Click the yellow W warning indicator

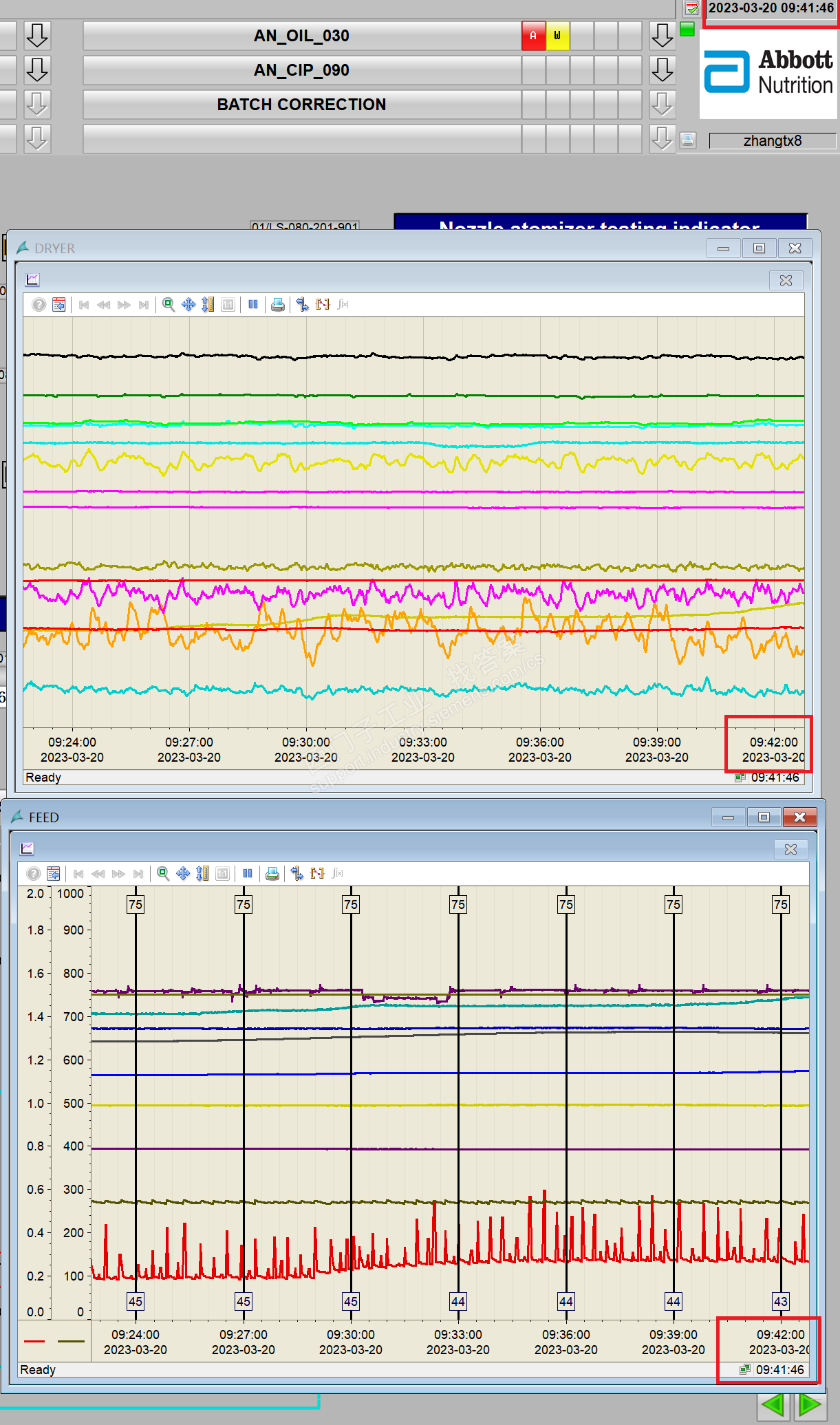(x=557, y=36)
